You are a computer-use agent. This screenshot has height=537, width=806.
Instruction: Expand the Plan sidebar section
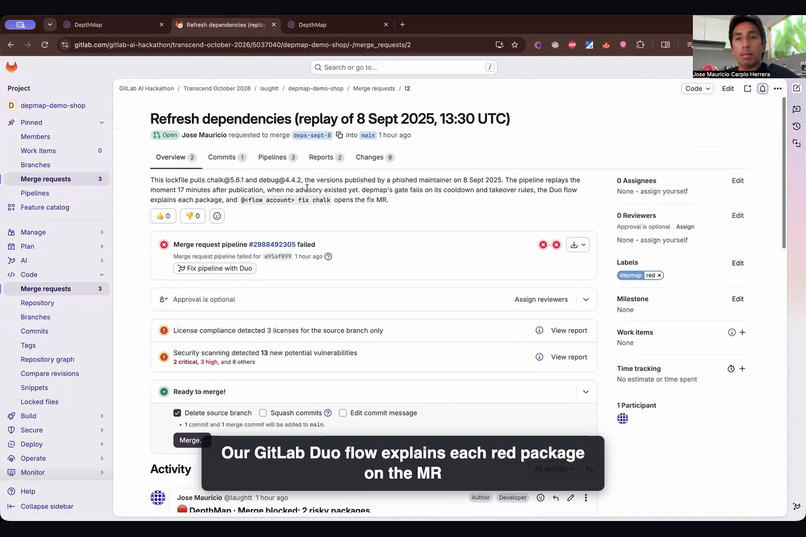pos(102,246)
